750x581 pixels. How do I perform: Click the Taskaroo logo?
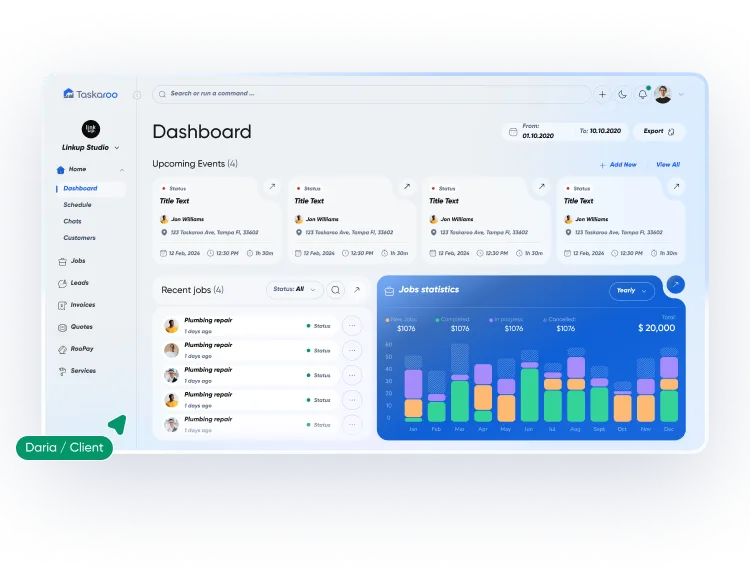(90, 94)
